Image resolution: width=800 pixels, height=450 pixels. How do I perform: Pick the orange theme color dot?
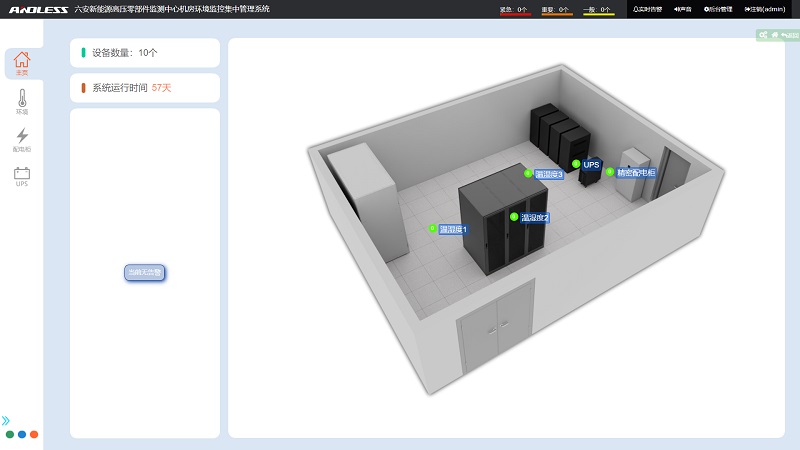click(34, 435)
